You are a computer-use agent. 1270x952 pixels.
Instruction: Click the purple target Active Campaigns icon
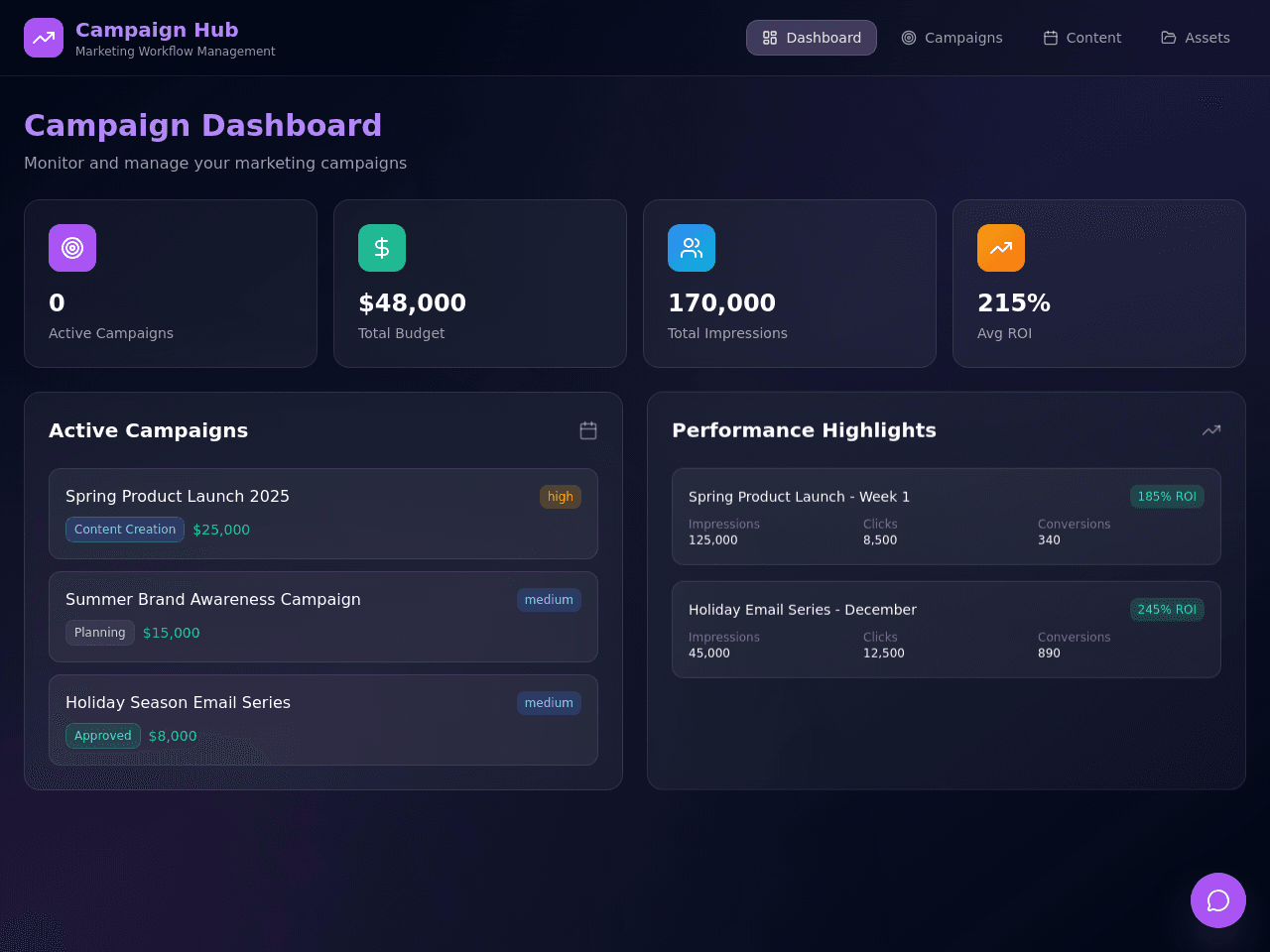click(72, 248)
